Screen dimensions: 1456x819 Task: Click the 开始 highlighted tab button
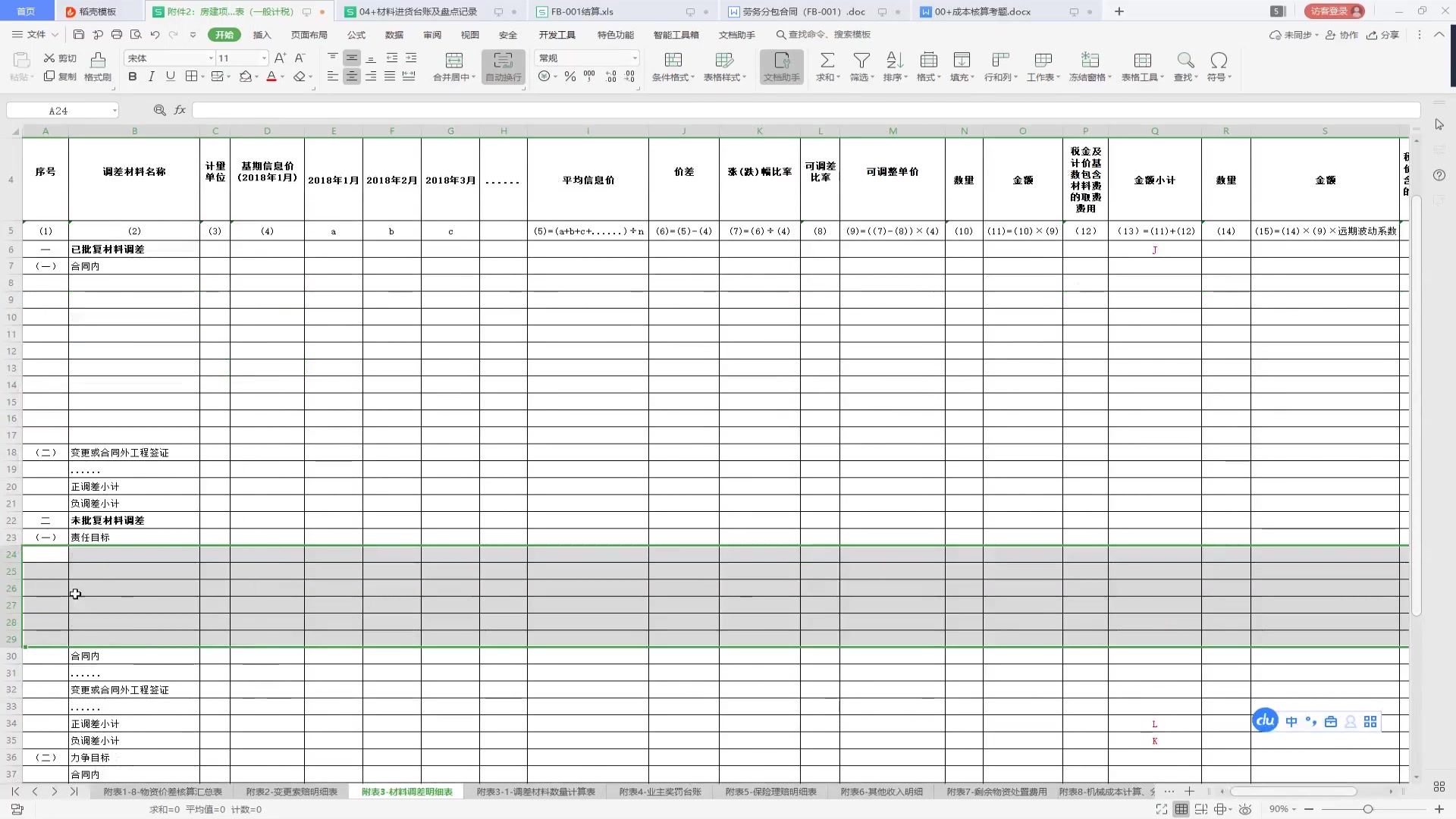pos(224,35)
